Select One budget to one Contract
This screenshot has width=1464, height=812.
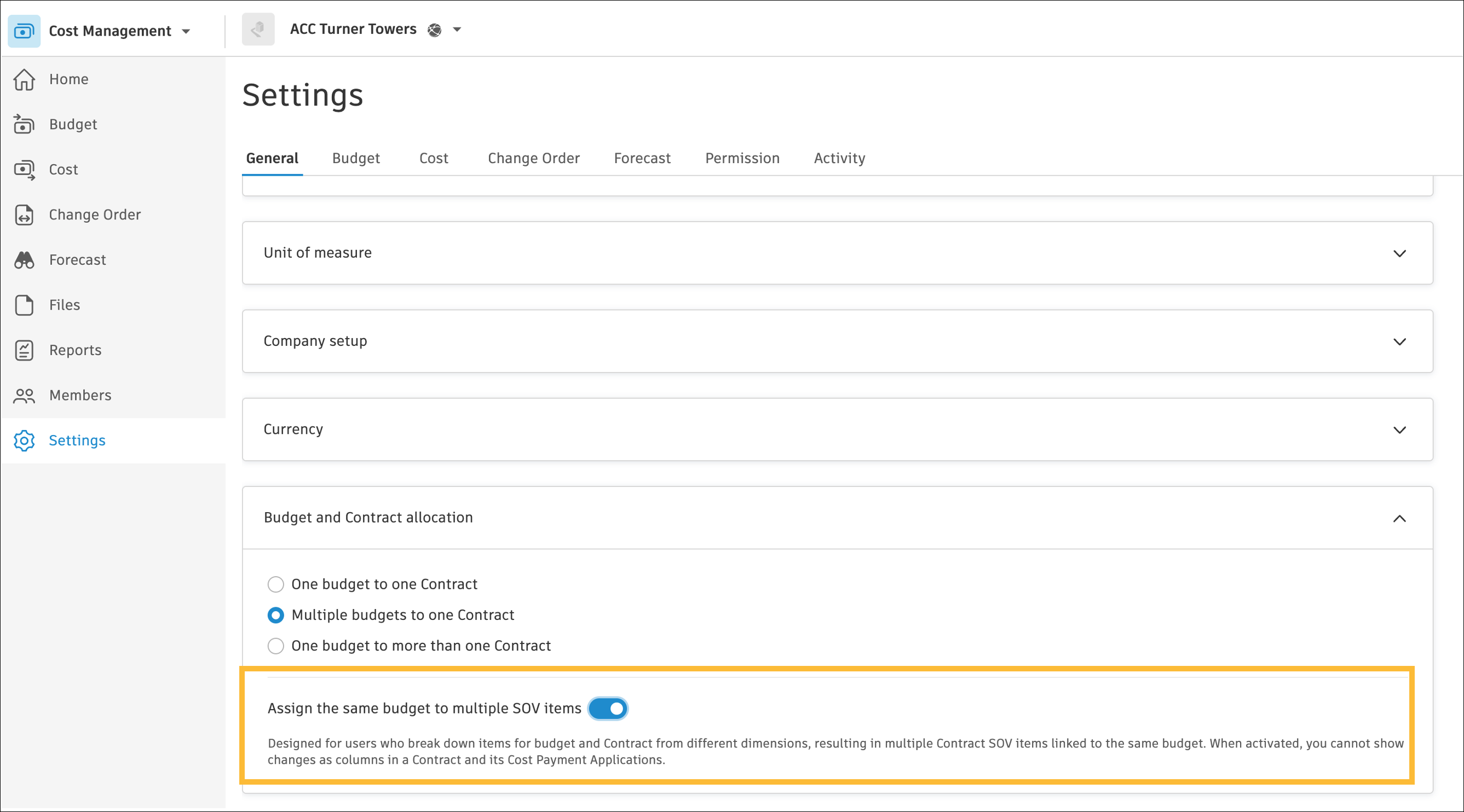click(275, 584)
